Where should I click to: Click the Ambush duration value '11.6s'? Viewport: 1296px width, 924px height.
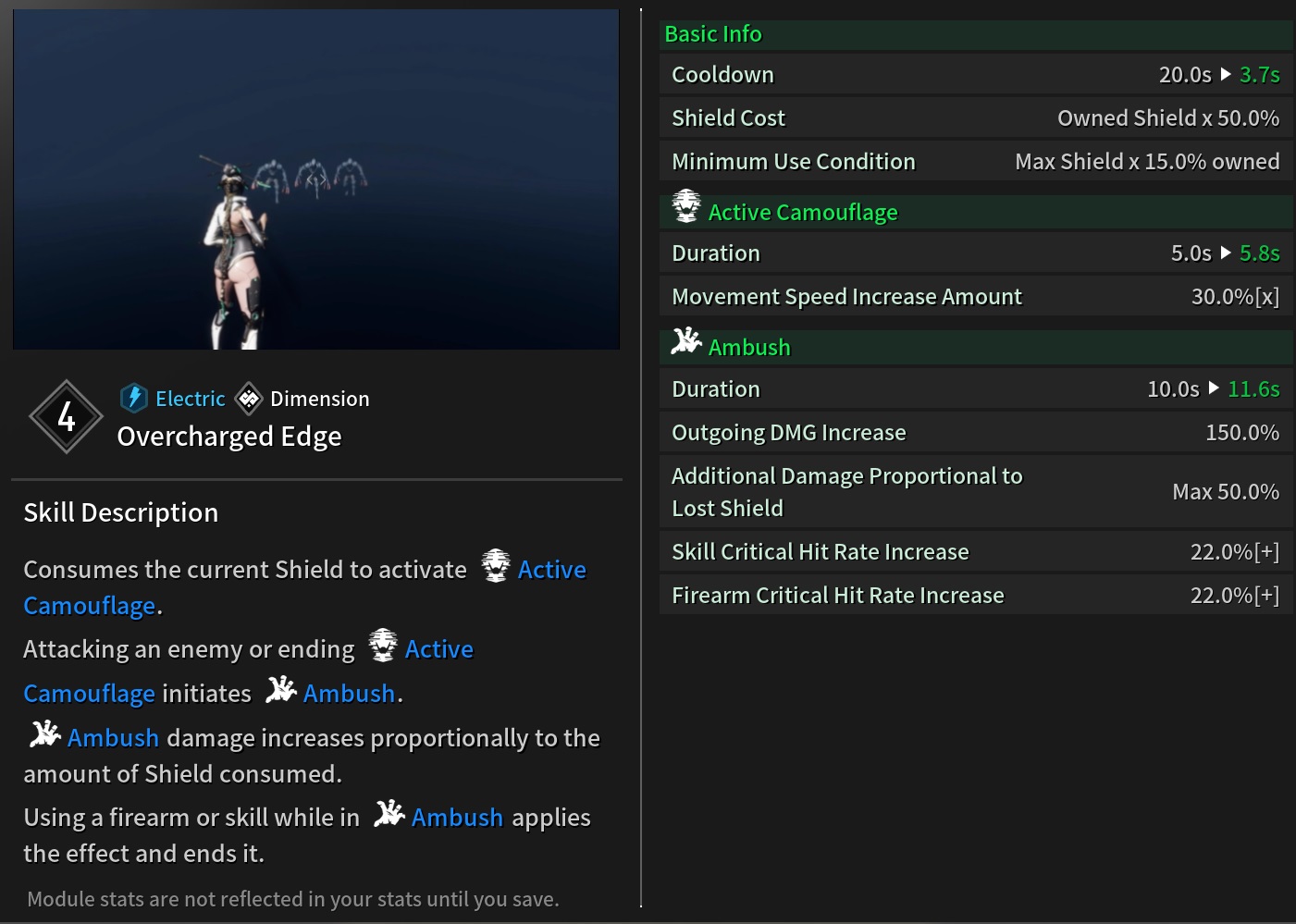[x=1253, y=389]
